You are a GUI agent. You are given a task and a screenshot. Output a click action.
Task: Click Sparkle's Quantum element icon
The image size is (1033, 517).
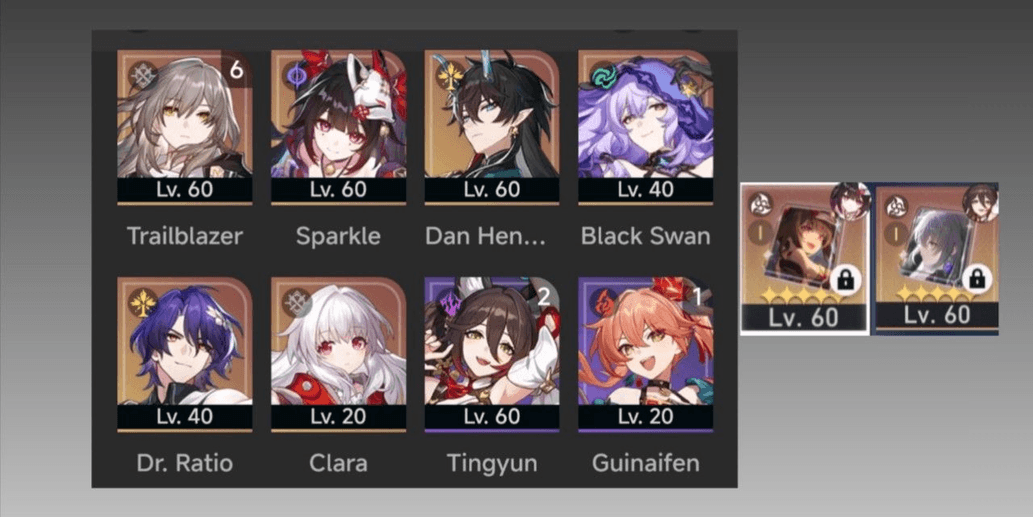pyautogui.click(x=297, y=76)
